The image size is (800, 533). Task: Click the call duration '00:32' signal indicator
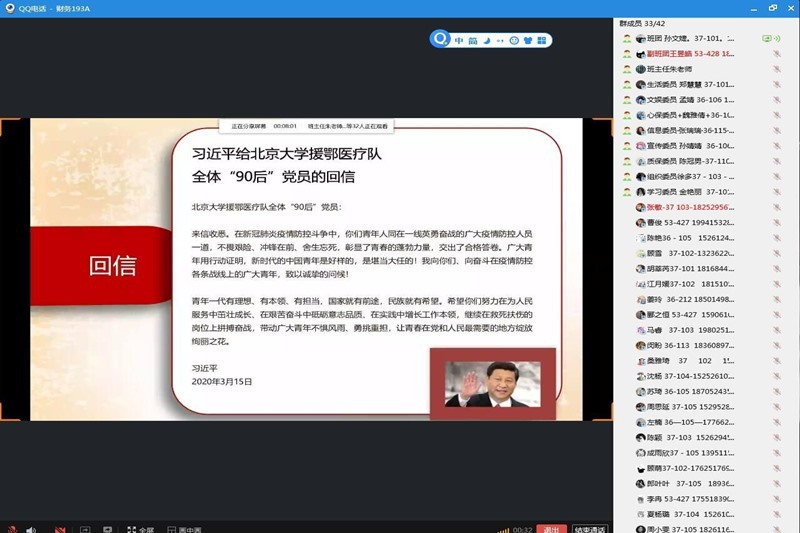pos(515,529)
